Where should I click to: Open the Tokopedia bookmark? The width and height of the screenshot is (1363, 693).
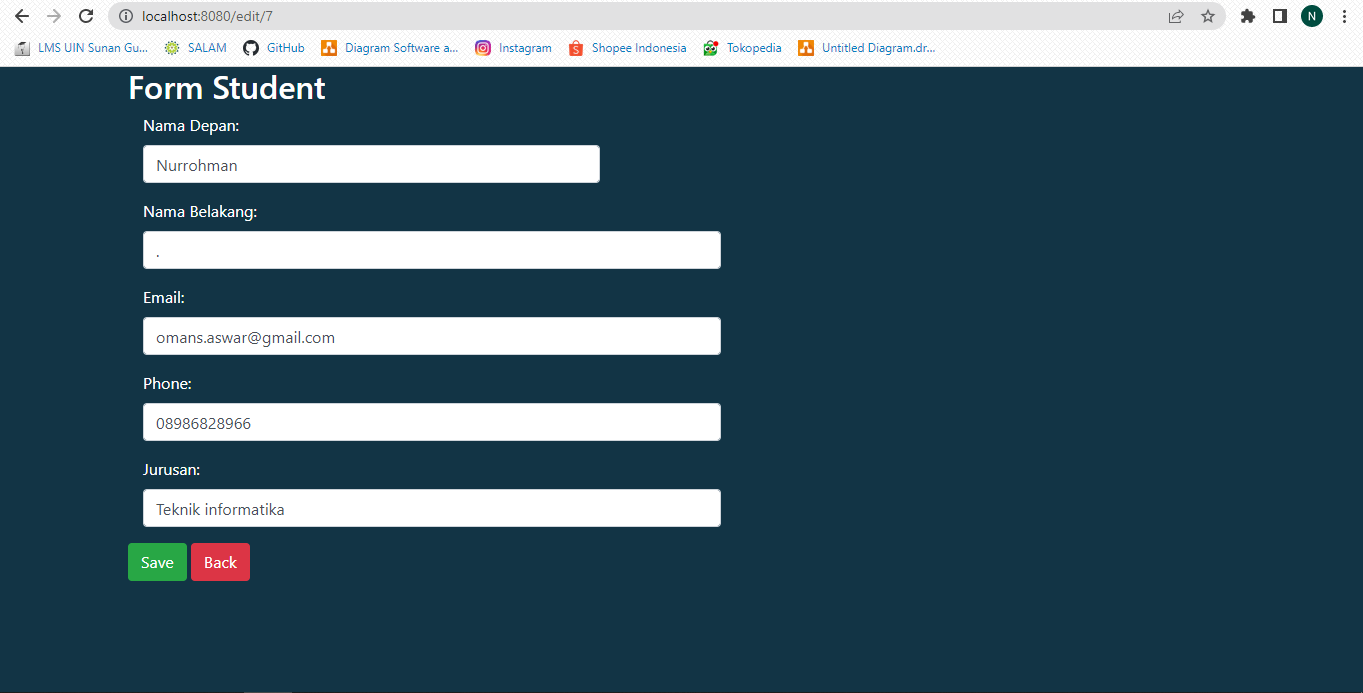pyautogui.click(x=742, y=48)
